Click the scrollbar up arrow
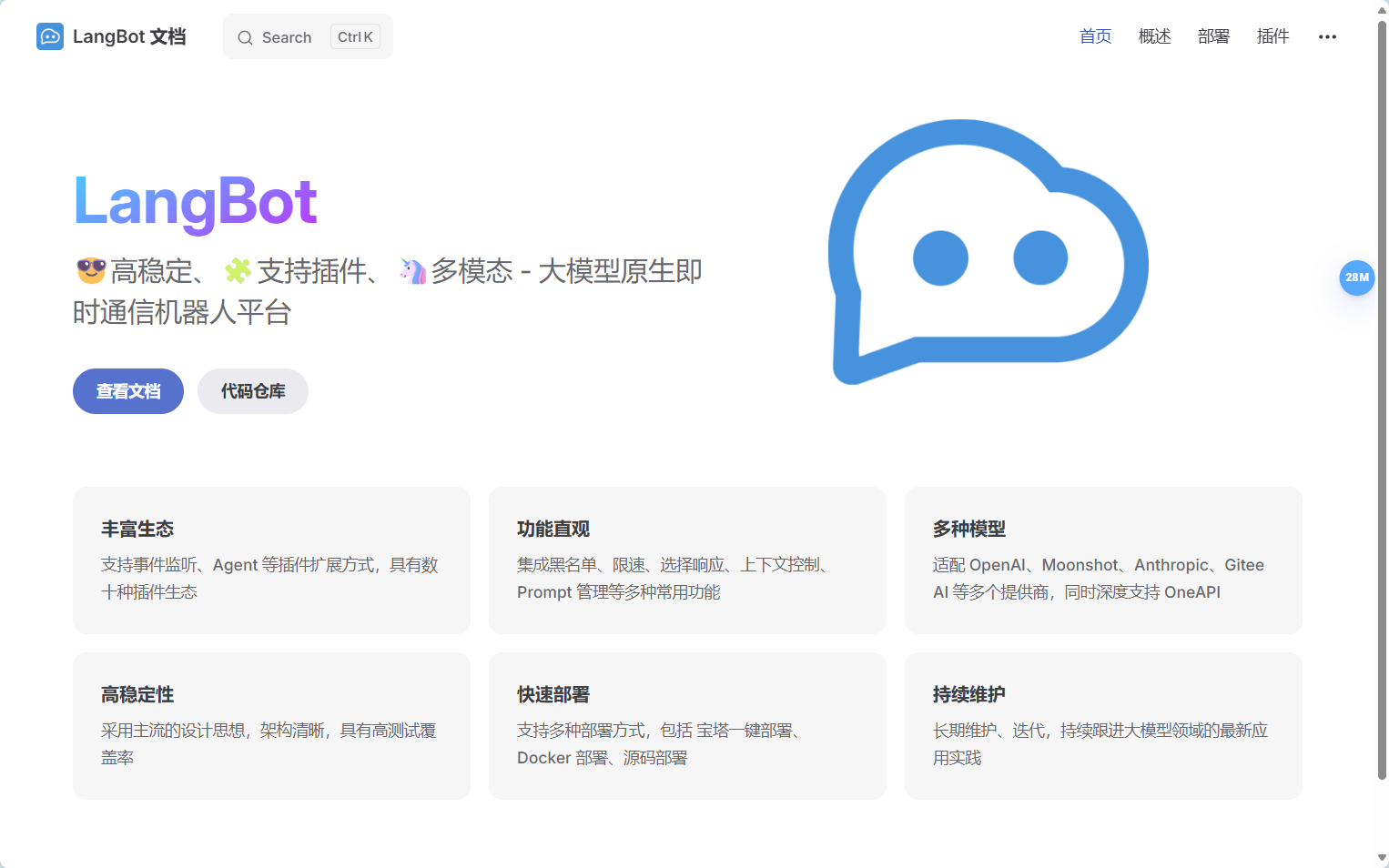 click(1382, 9)
